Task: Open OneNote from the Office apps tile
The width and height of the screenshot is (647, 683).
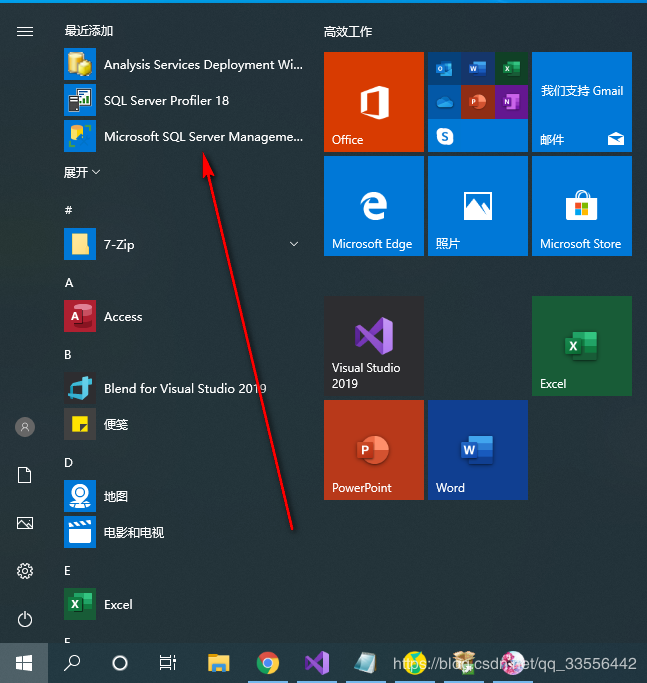Action: 511,102
